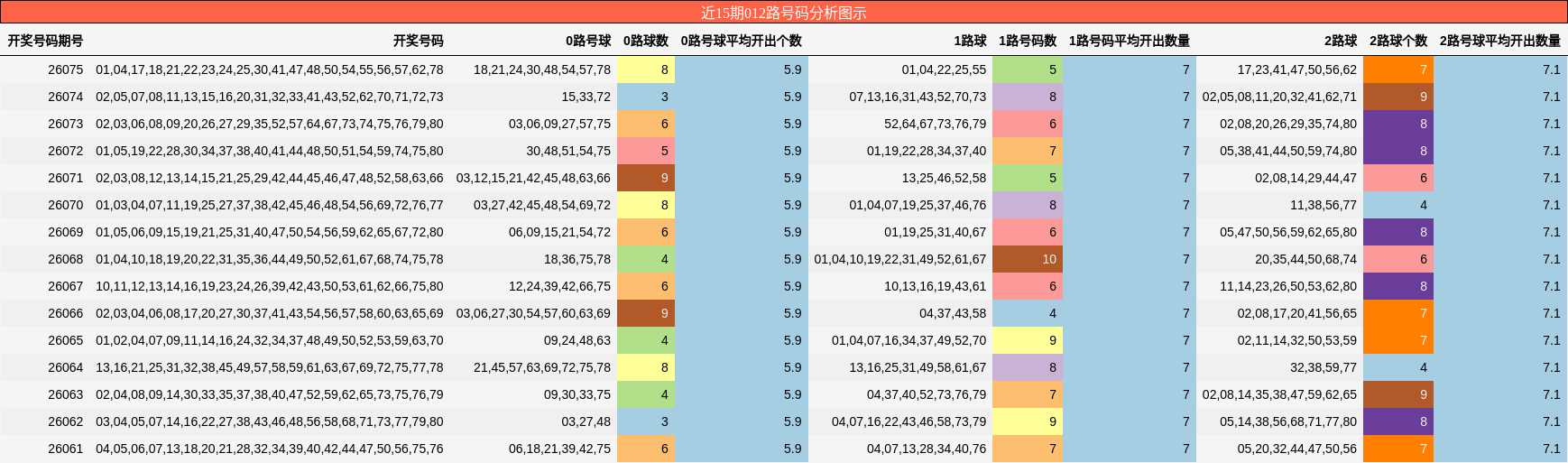Click 1路球 cell 01,04,22,25,55
Viewport: 1568px width, 463px height.
(x=944, y=69)
